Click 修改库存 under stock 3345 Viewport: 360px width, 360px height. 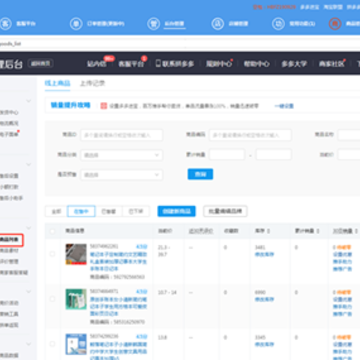pos(264,344)
